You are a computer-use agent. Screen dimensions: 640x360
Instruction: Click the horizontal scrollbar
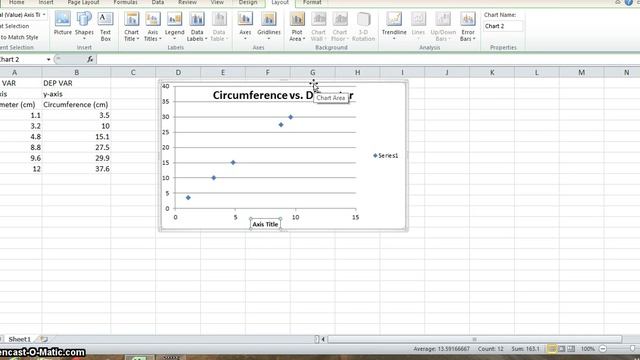(x=474, y=339)
